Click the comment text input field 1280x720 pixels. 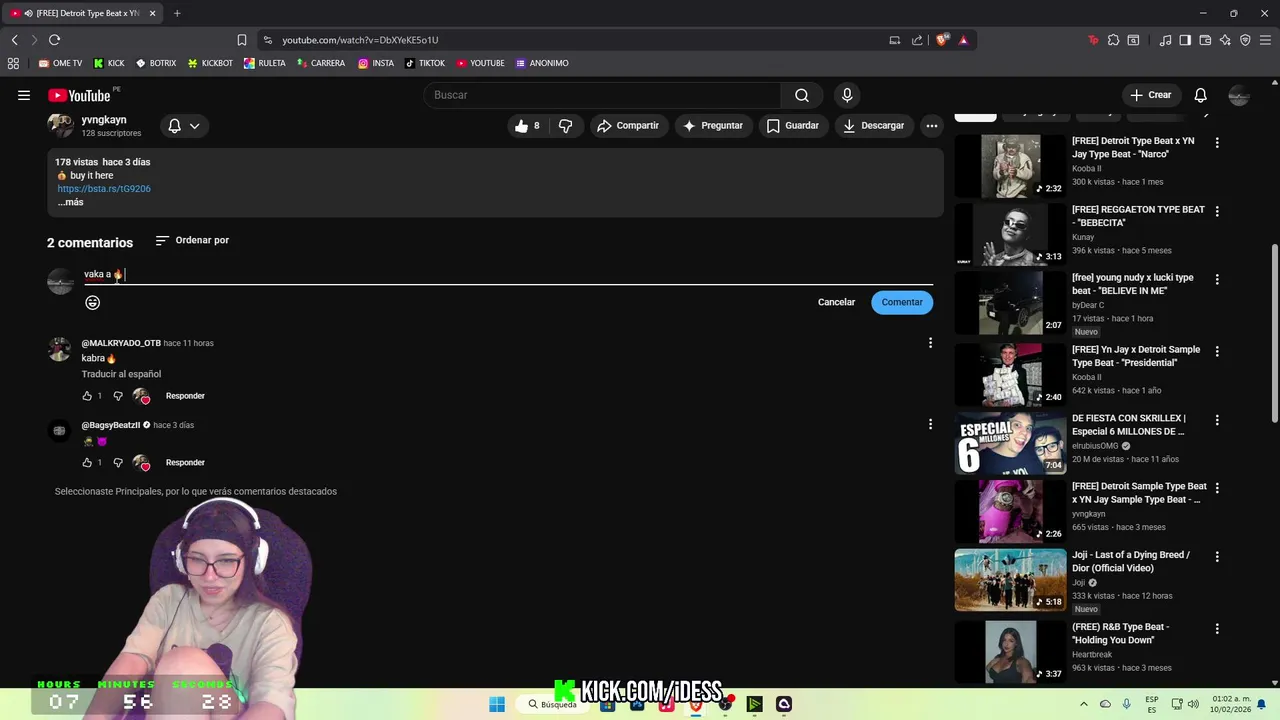[508, 274]
